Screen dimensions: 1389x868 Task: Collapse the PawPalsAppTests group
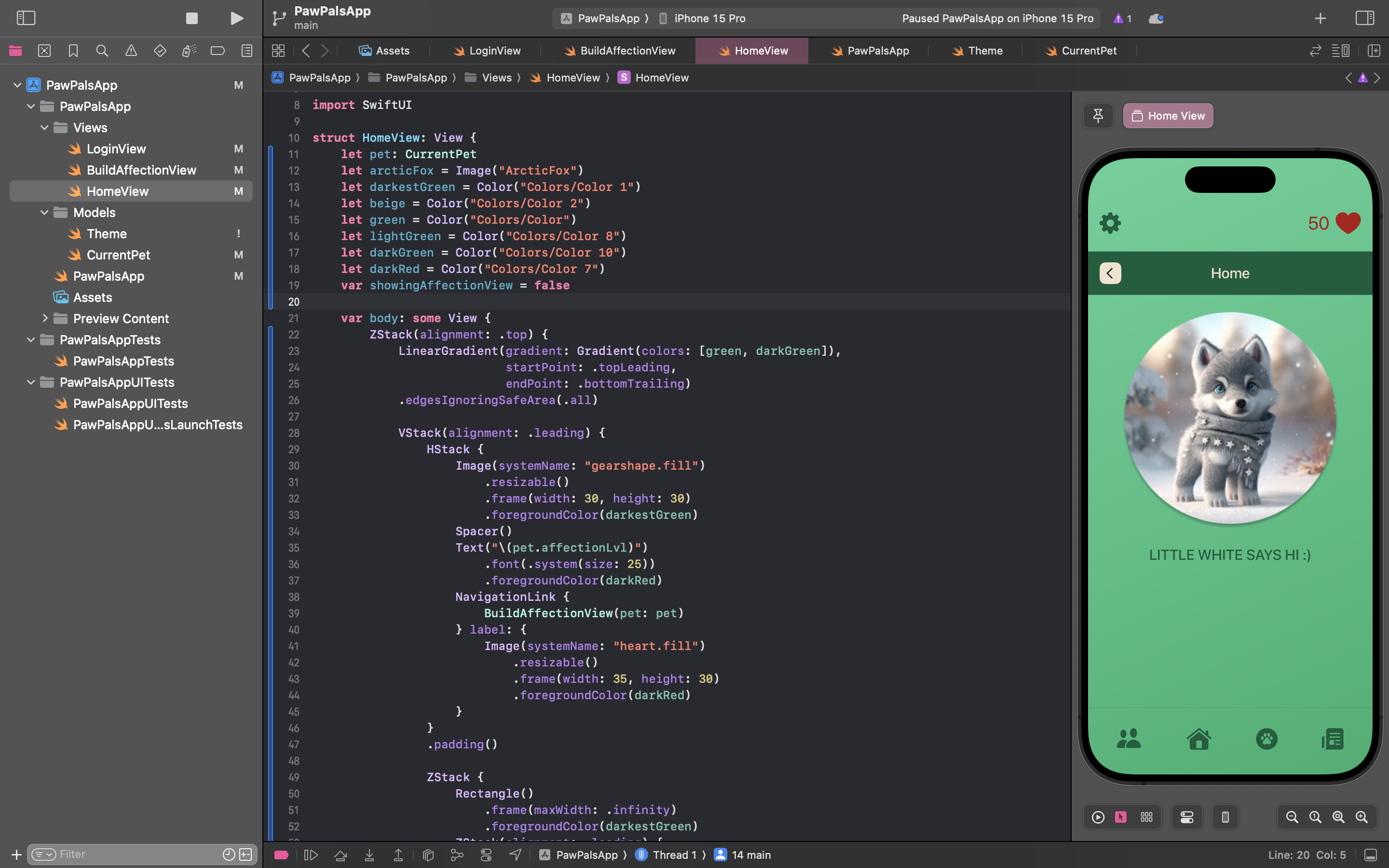tap(31, 340)
